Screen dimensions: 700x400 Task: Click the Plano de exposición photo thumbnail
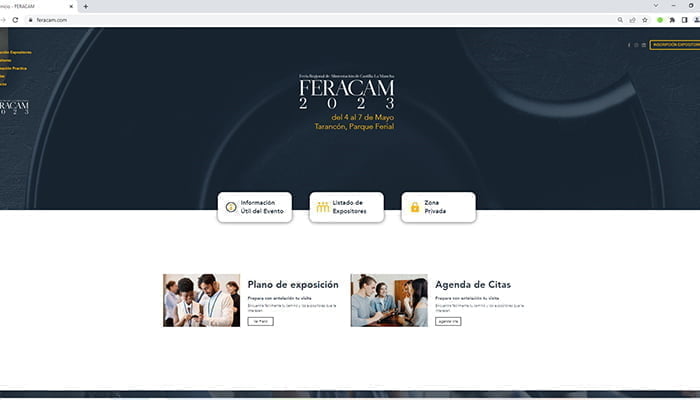coord(202,300)
